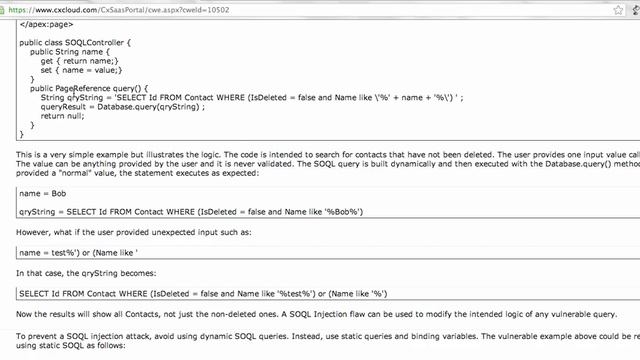Click the 'name = Bob' example line
The width and height of the screenshot is (640, 360).
click(x=42, y=193)
